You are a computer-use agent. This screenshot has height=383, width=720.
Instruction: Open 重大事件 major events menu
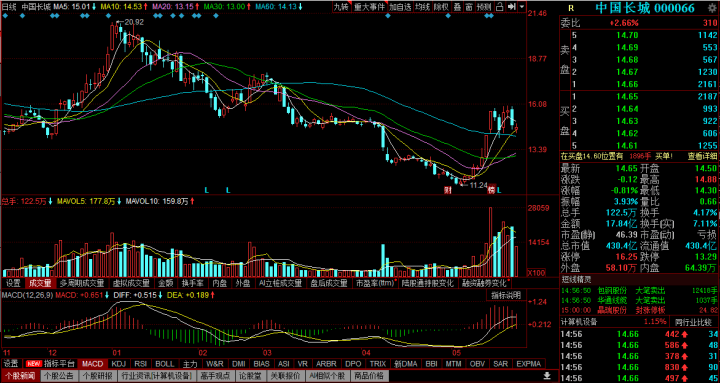click(x=369, y=6)
